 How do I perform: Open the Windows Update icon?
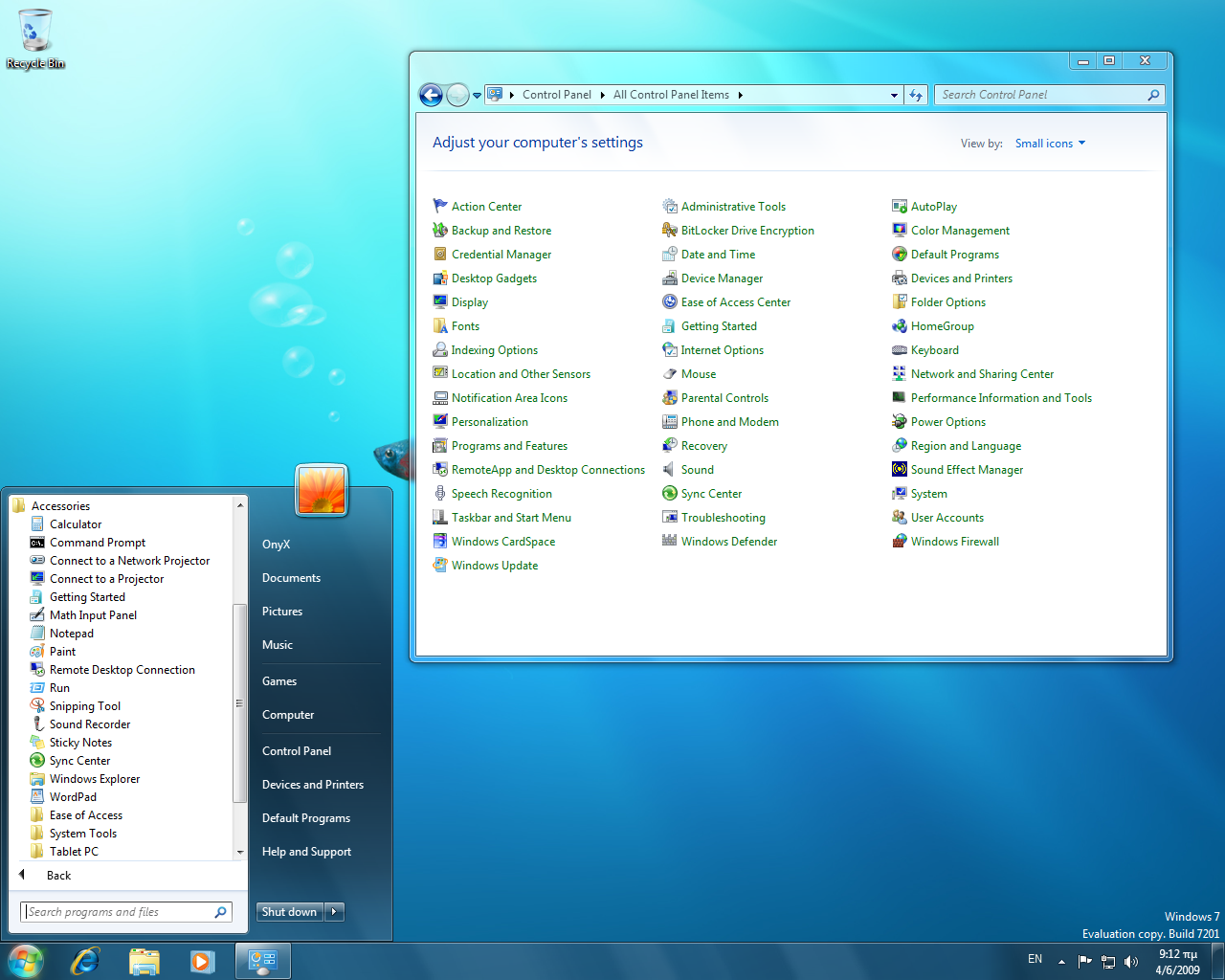coord(440,565)
